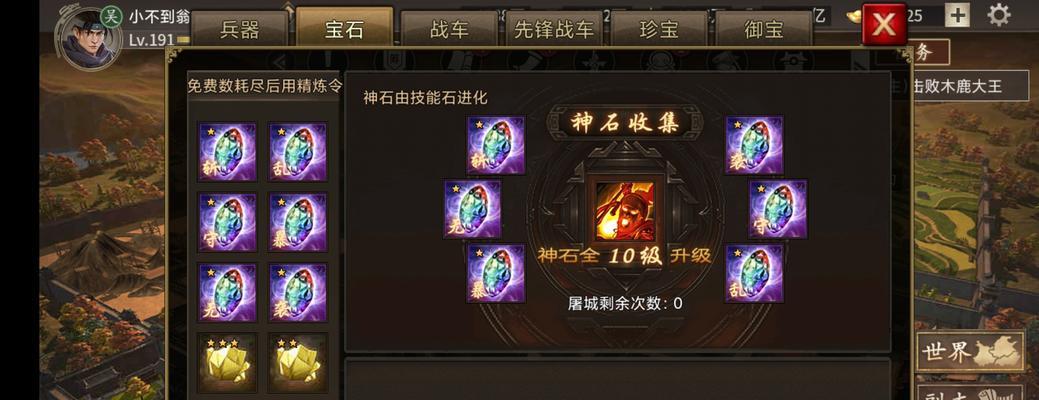The image size is (1039, 400).
Task: Select the 暴 gem in left inventory list
Action: click(298, 223)
